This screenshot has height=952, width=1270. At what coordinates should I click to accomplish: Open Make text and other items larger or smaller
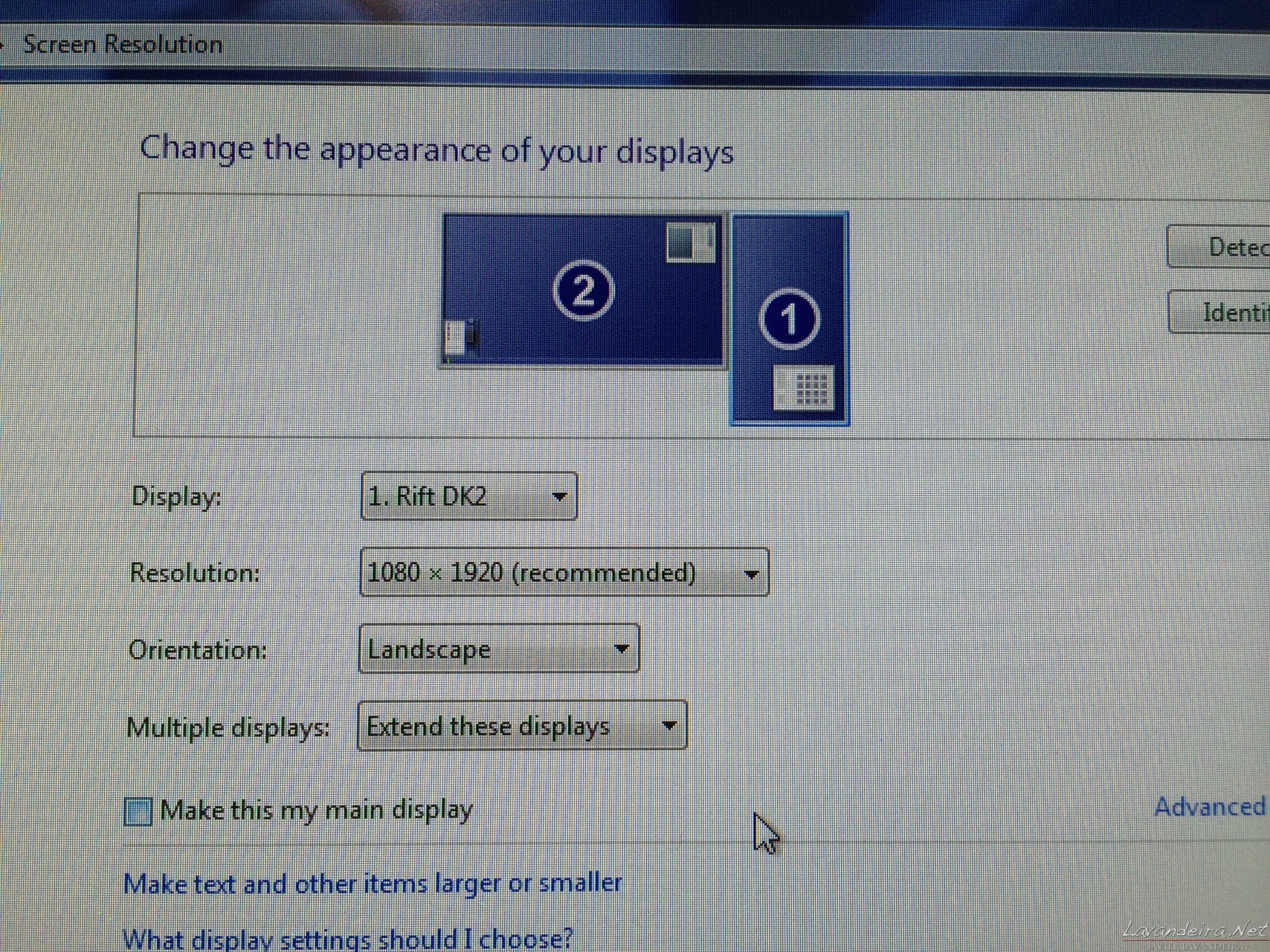click(x=372, y=883)
